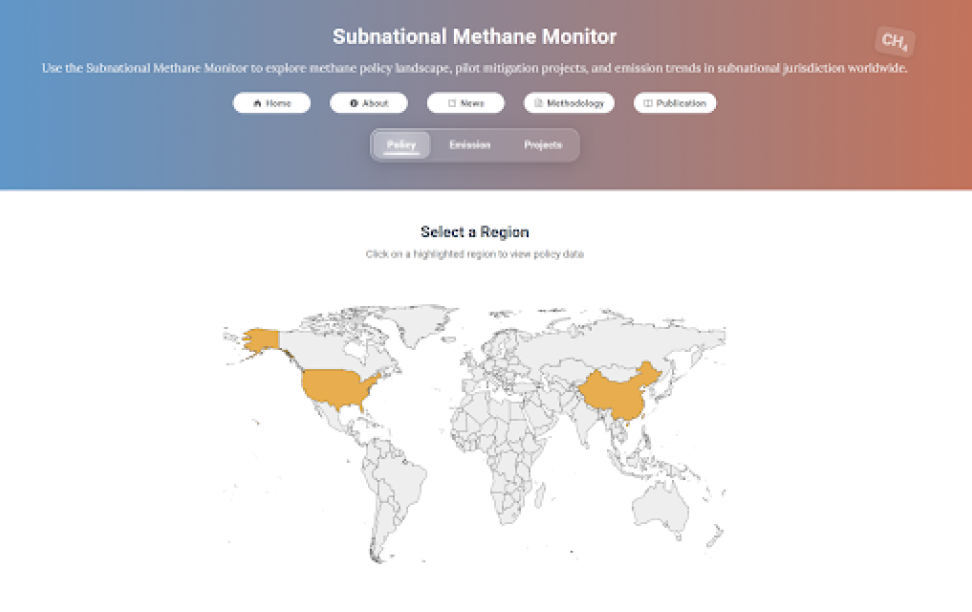Select the highlighted United States region
972x612 pixels.
click(x=336, y=387)
